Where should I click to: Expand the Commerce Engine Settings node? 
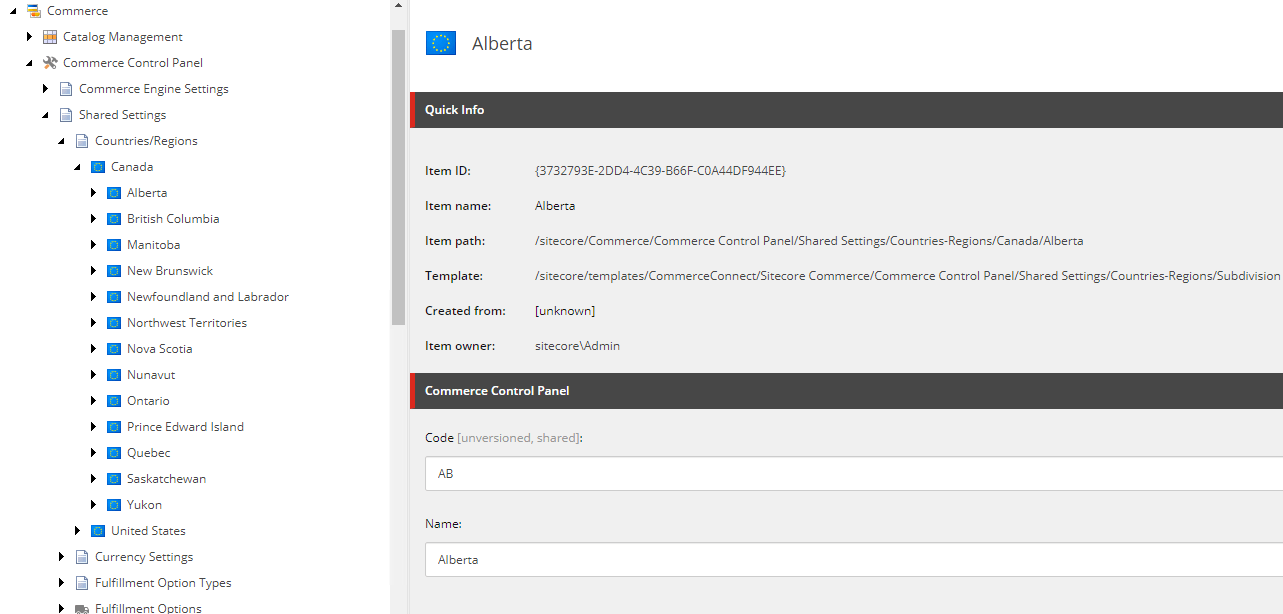pyautogui.click(x=45, y=89)
